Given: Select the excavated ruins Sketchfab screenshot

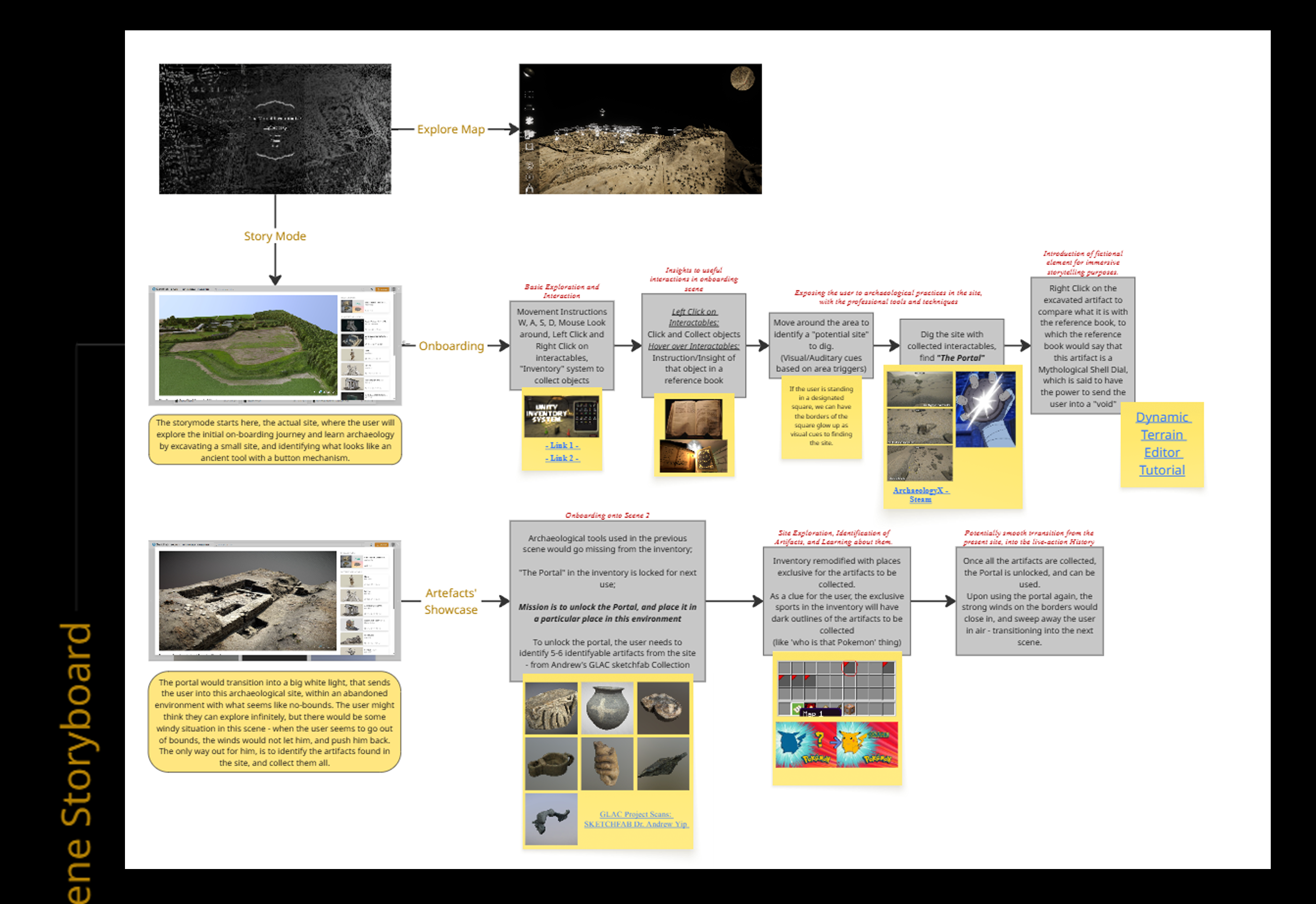Looking at the screenshot, I should click(x=275, y=600).
